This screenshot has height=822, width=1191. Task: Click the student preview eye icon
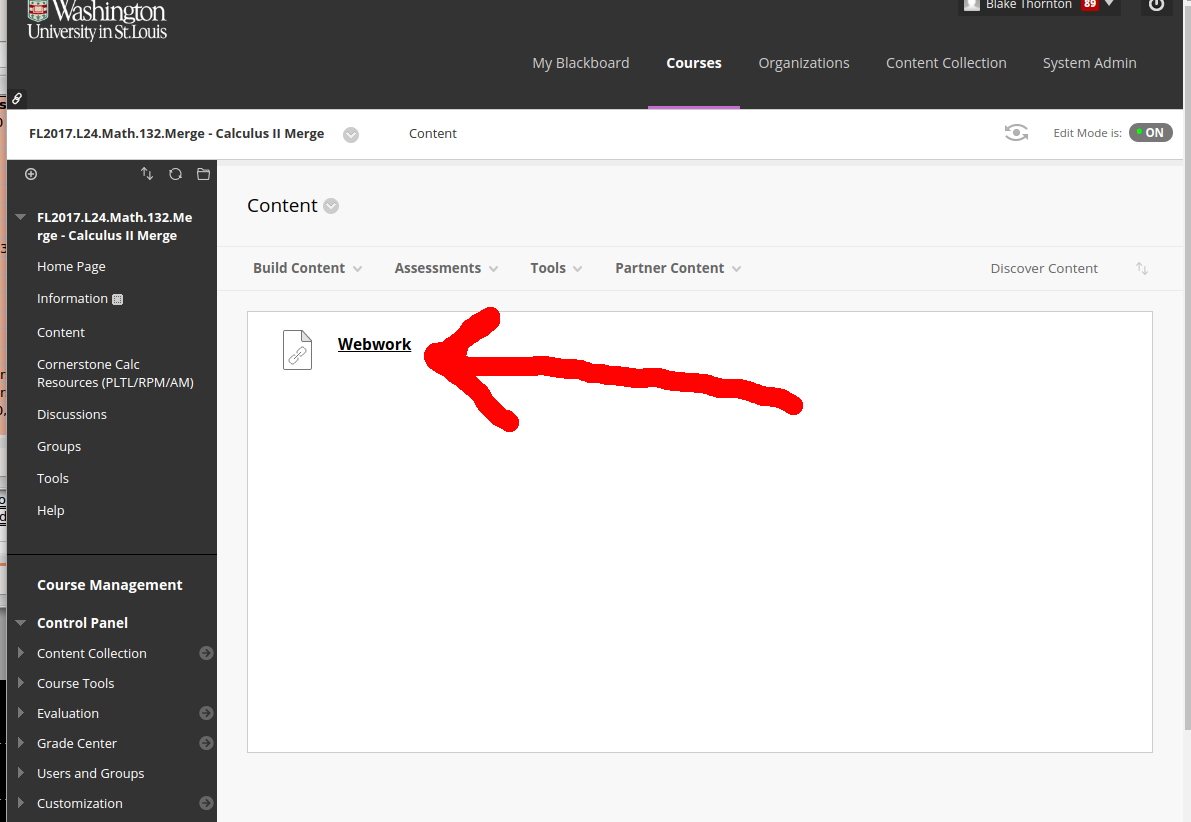coord(1016,133)
